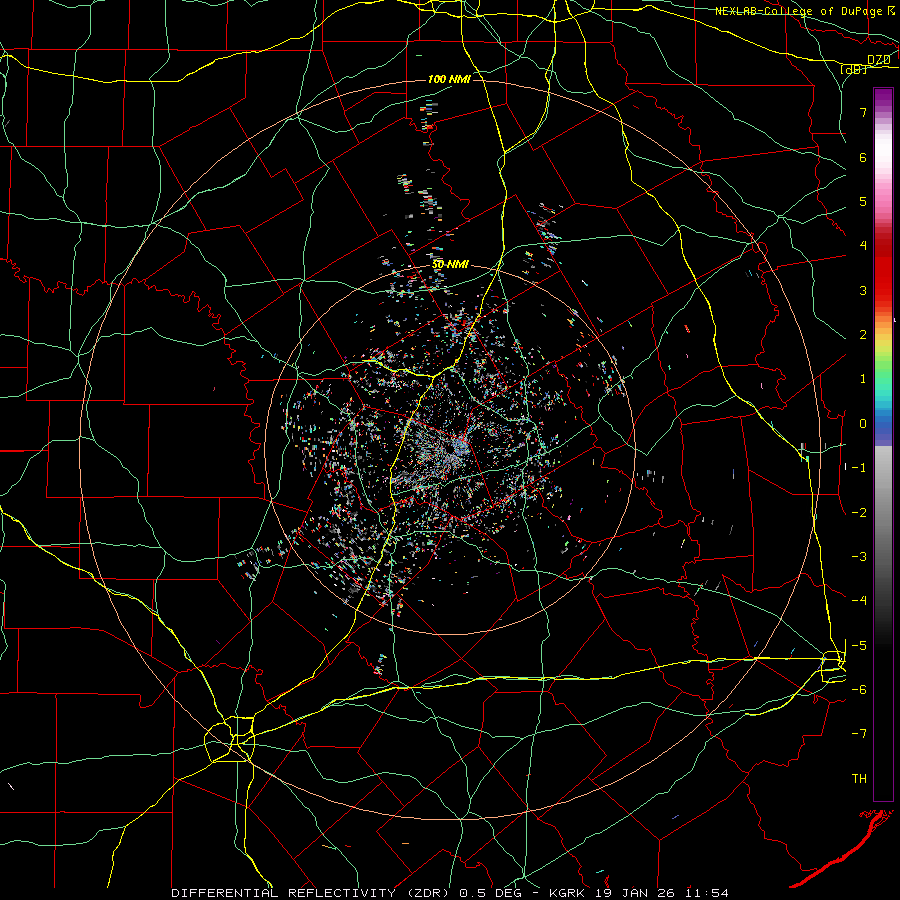Click the 4 value on the scale
Screen dimensions: 900x900
pyautogui.click(x=863, y=246)
